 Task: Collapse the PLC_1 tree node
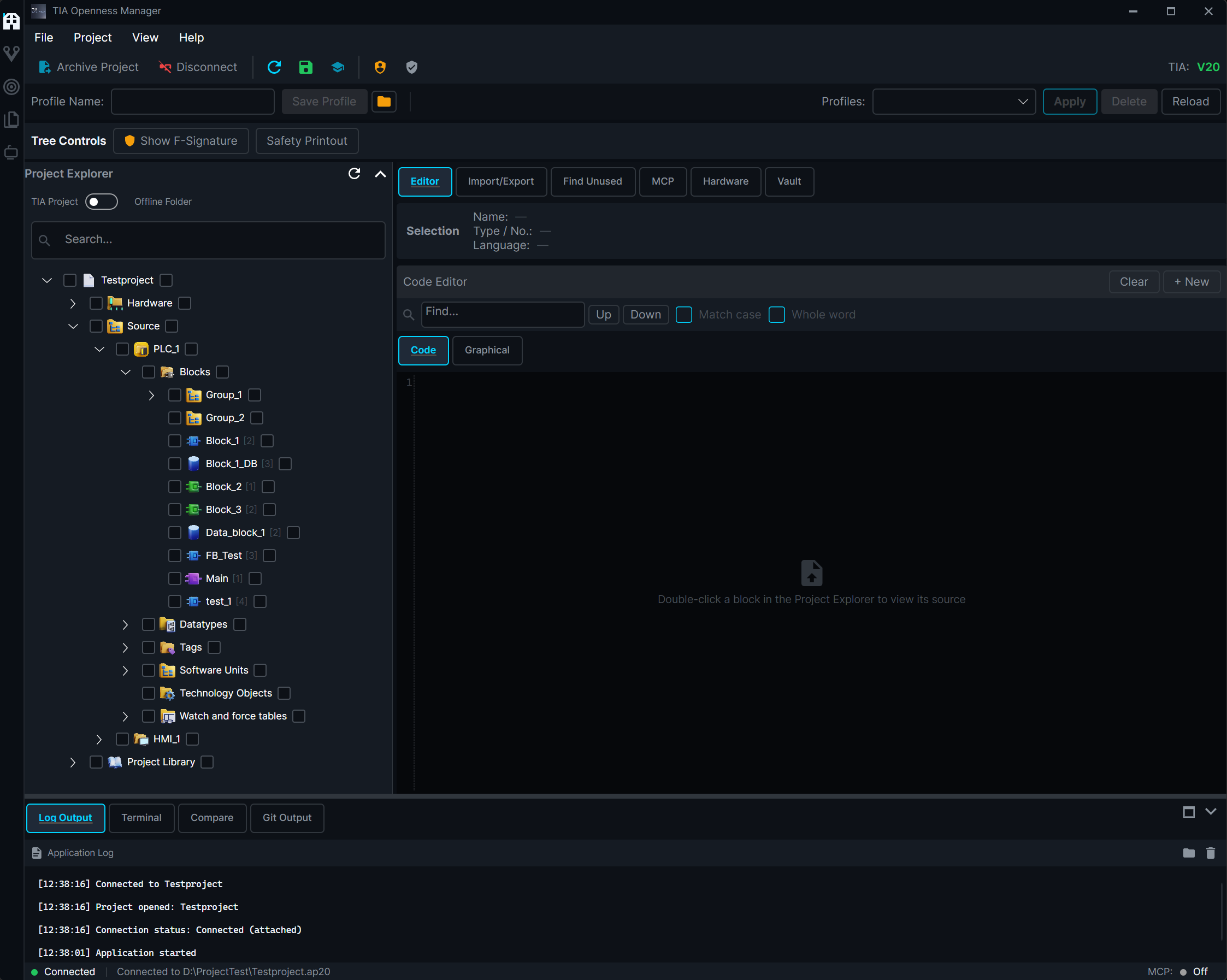[99, 349]
